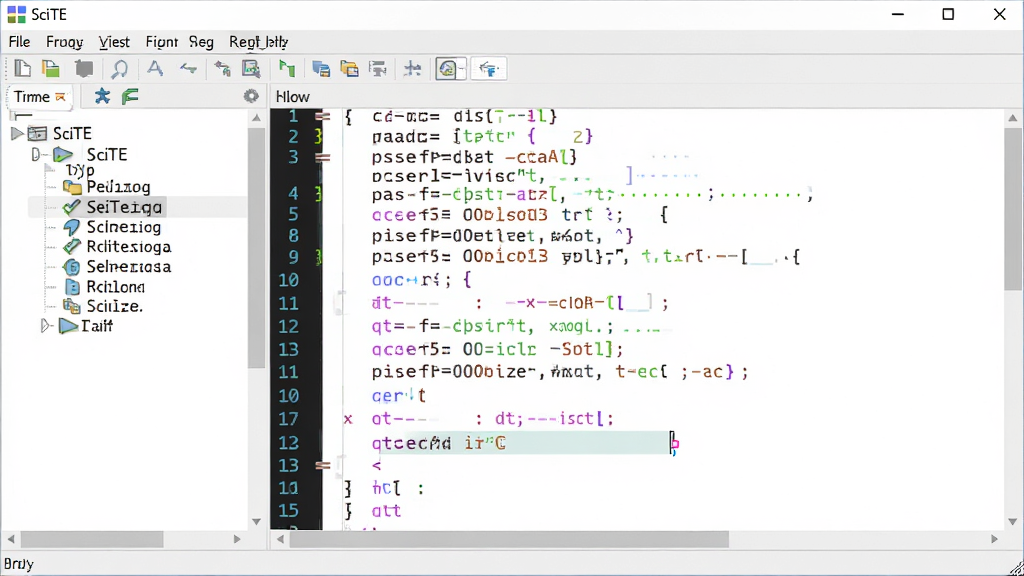This screenshot has width=1024, height=576.
Task: Click the editor horizontal scrollbar thumb
Action: (509, 539)
